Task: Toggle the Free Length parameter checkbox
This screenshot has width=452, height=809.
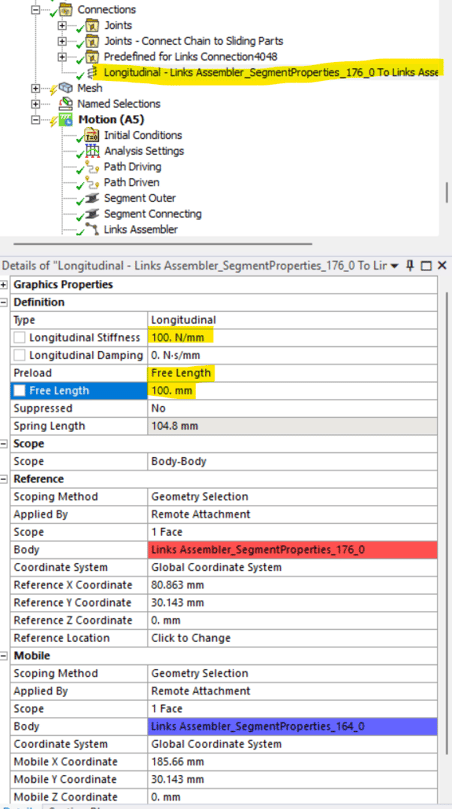Action: tap(20, 391)
